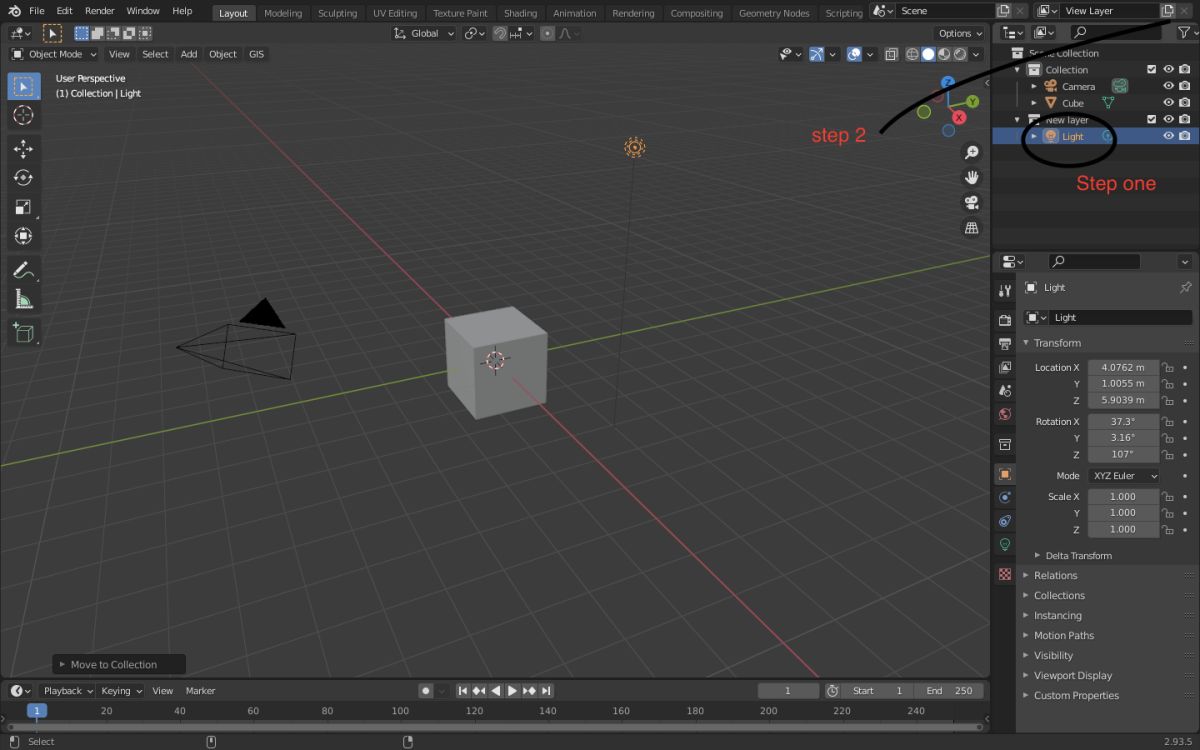Click the viewport pan hand icon

[x=971, y=177]
